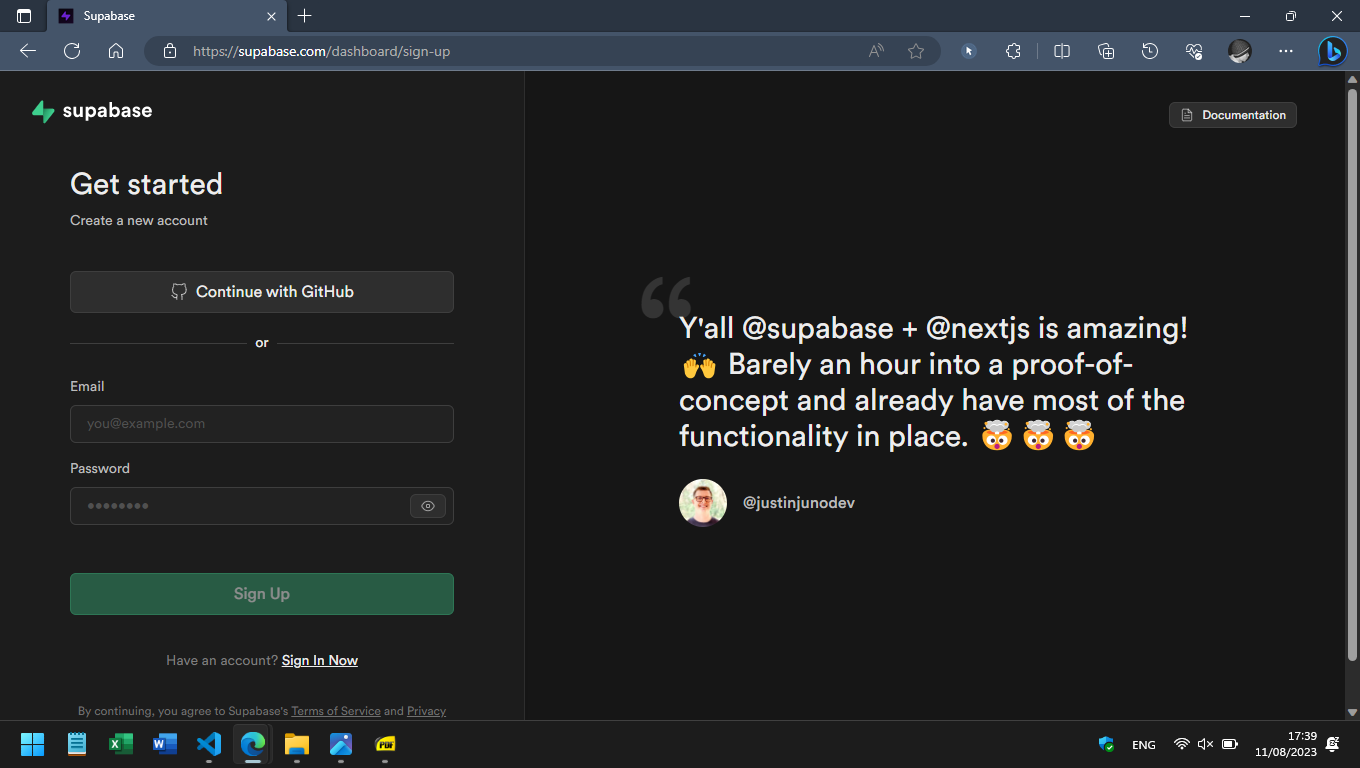Close the Supabase tab
This screenshot has width=1360, height=768.
[272, 16]
